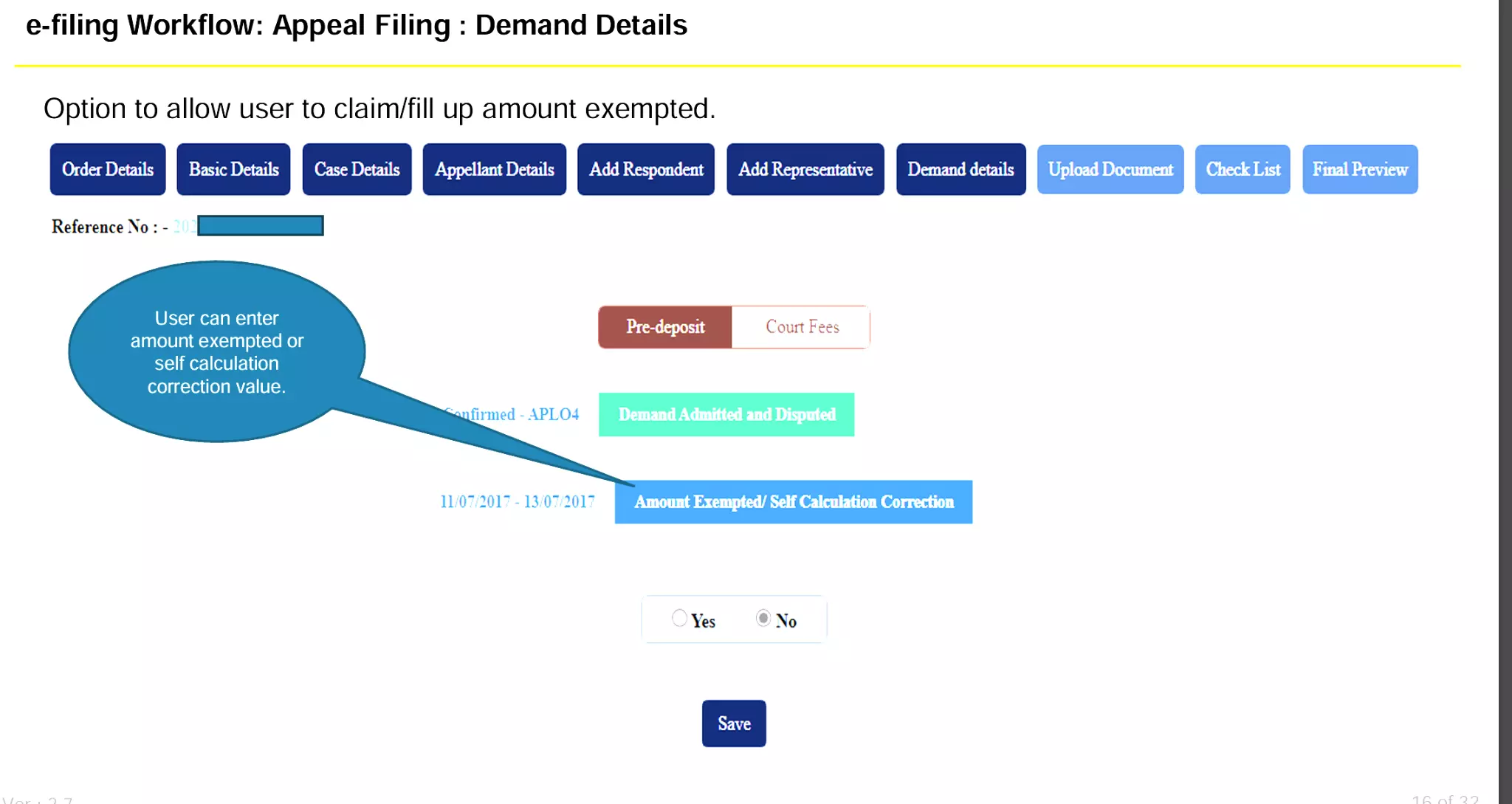Open Add Respondent step

646,169
